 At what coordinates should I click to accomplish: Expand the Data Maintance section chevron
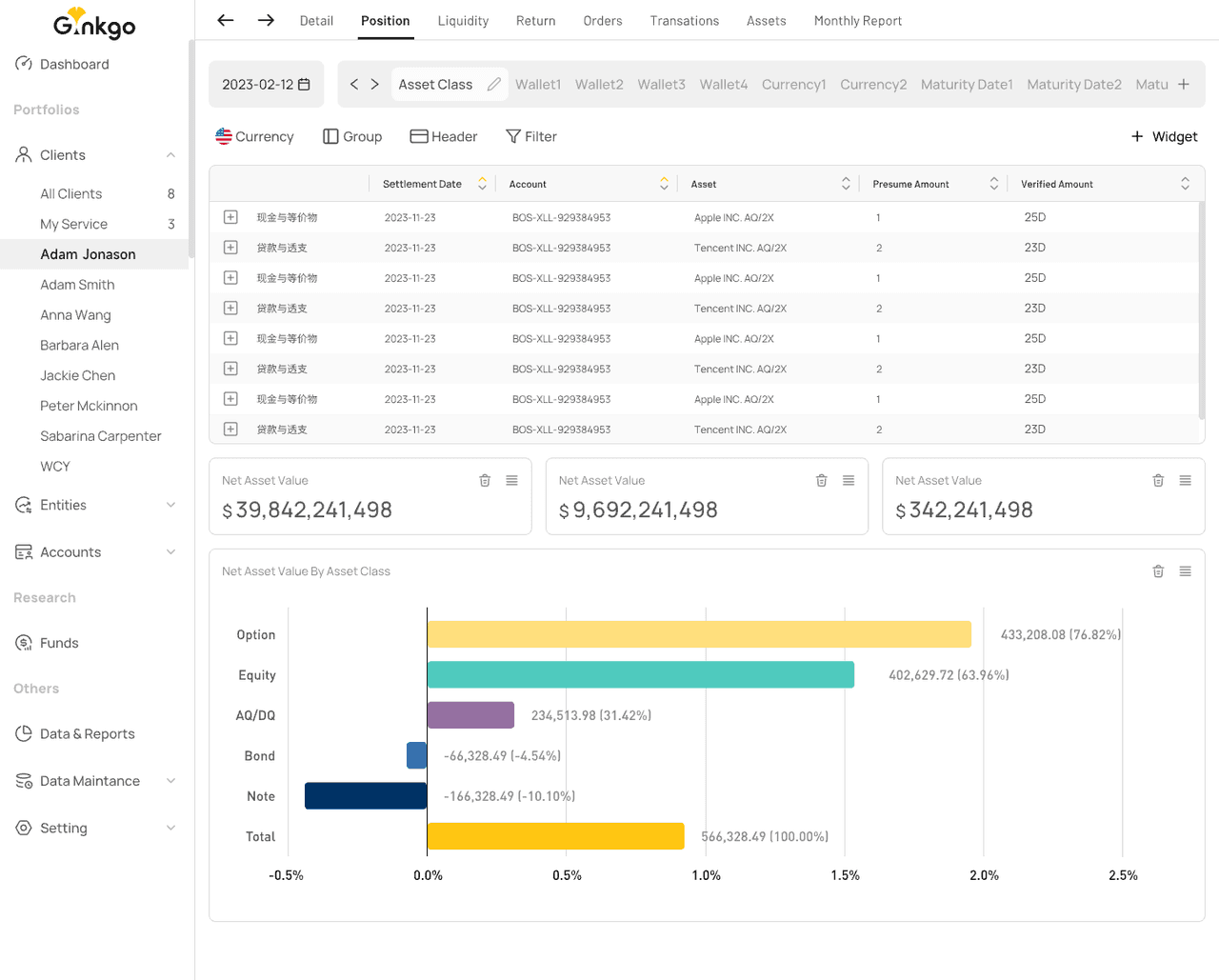click(x=170, y=781)
